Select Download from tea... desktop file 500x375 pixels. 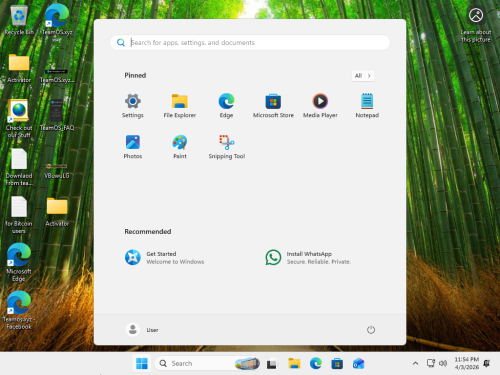point(19,167)
